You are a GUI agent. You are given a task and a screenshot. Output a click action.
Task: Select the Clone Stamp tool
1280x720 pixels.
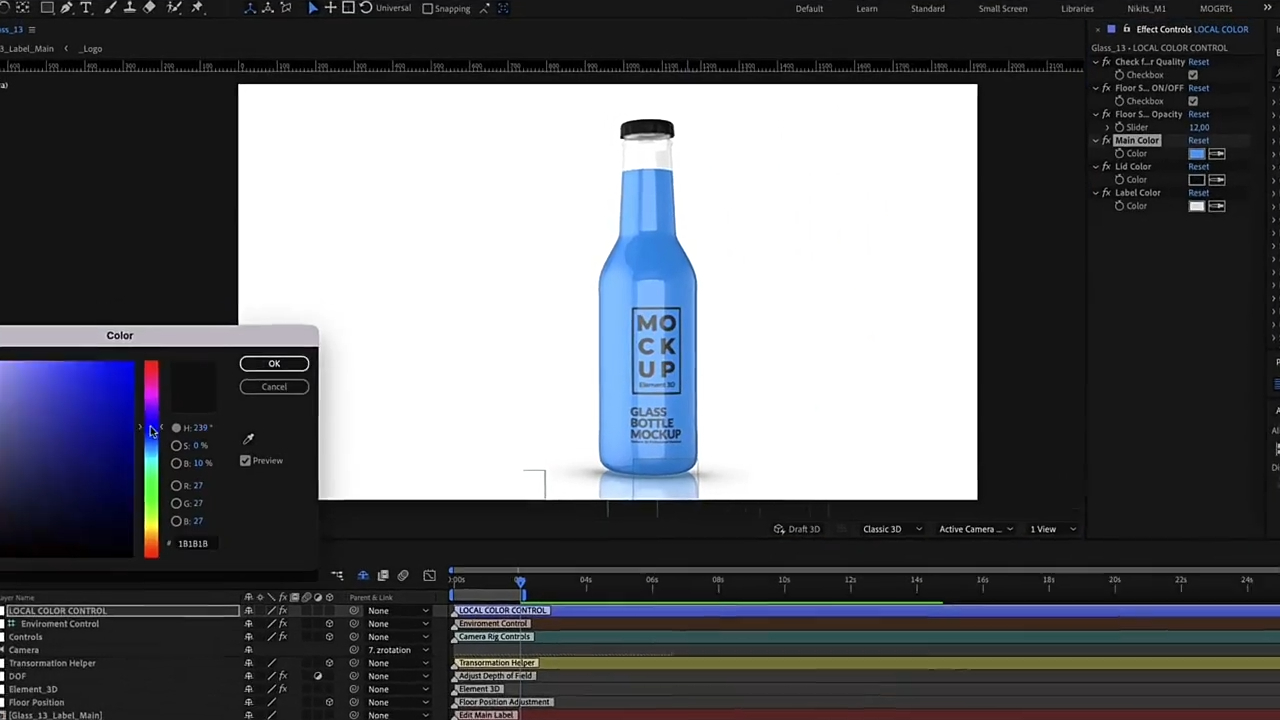[128, 8]
